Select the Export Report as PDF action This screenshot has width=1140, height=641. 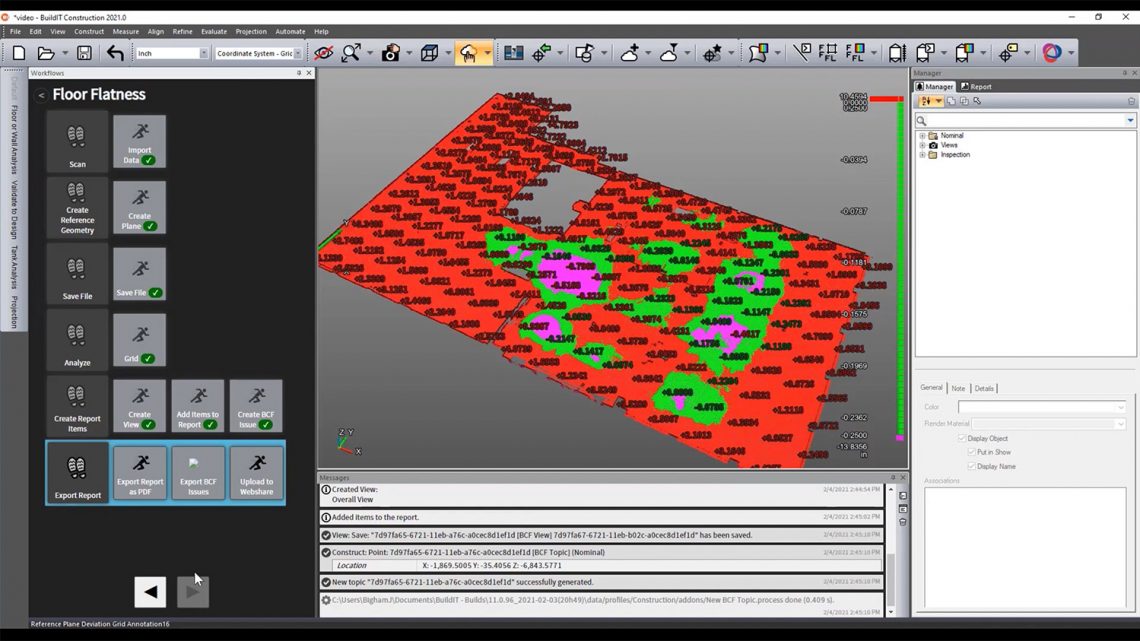click(x=139, y=472)
